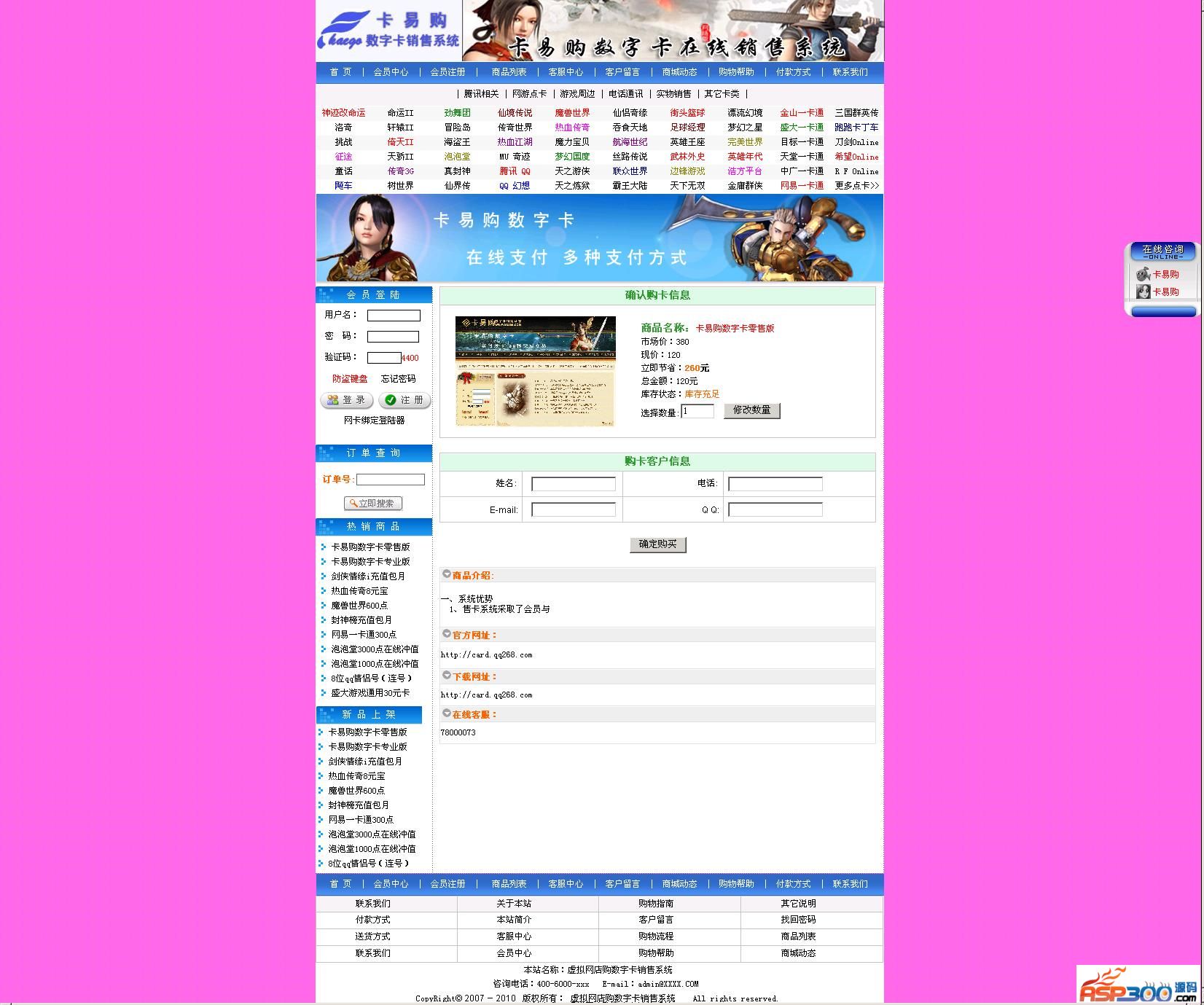This screenshot has height=1005, width=1204.
Task: Open 商品列表 in the top navigation bar
Action: (x=509, y=72)
